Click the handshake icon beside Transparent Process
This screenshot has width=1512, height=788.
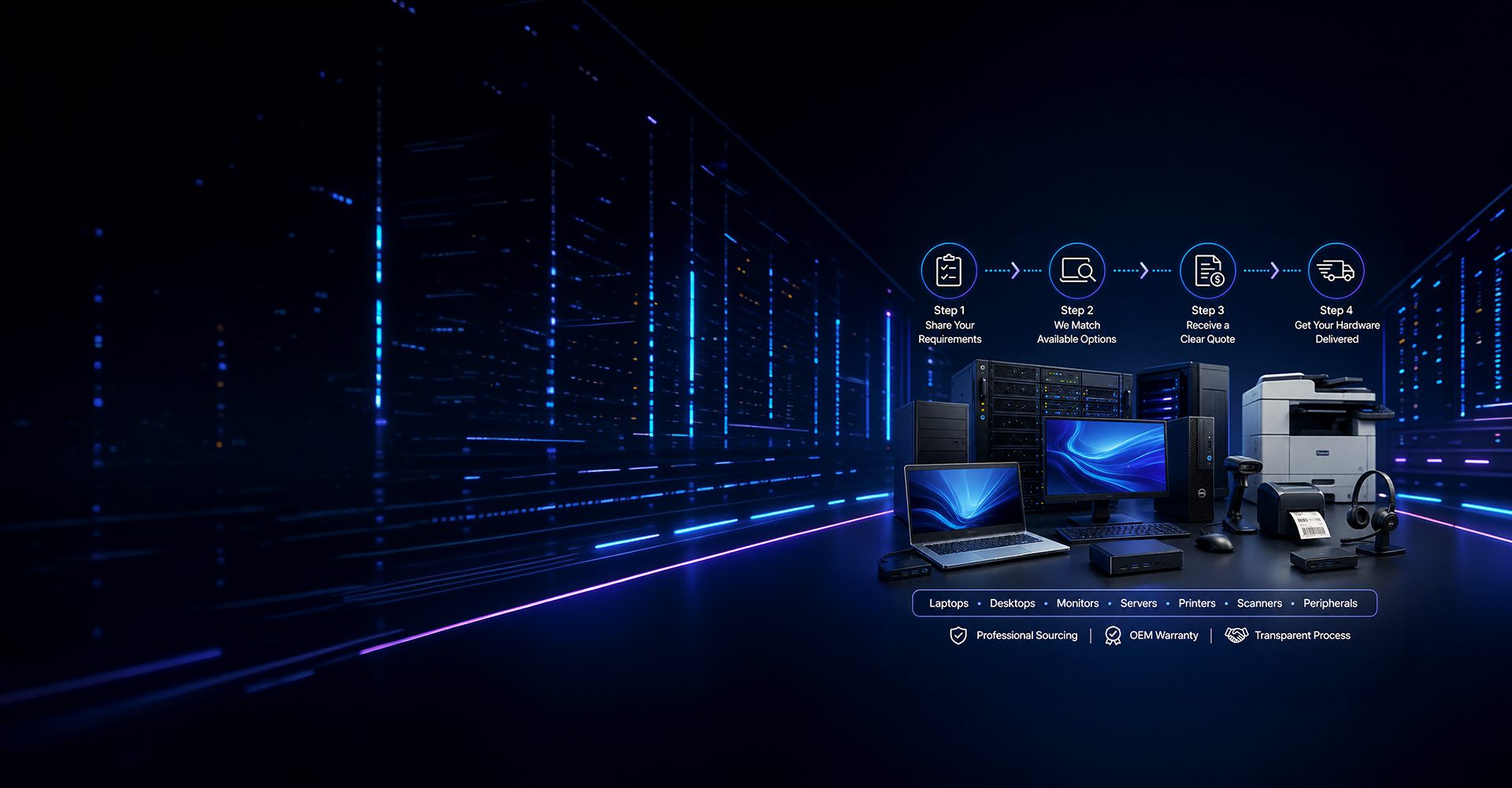pyautogui.click(x=1237, y=635)
